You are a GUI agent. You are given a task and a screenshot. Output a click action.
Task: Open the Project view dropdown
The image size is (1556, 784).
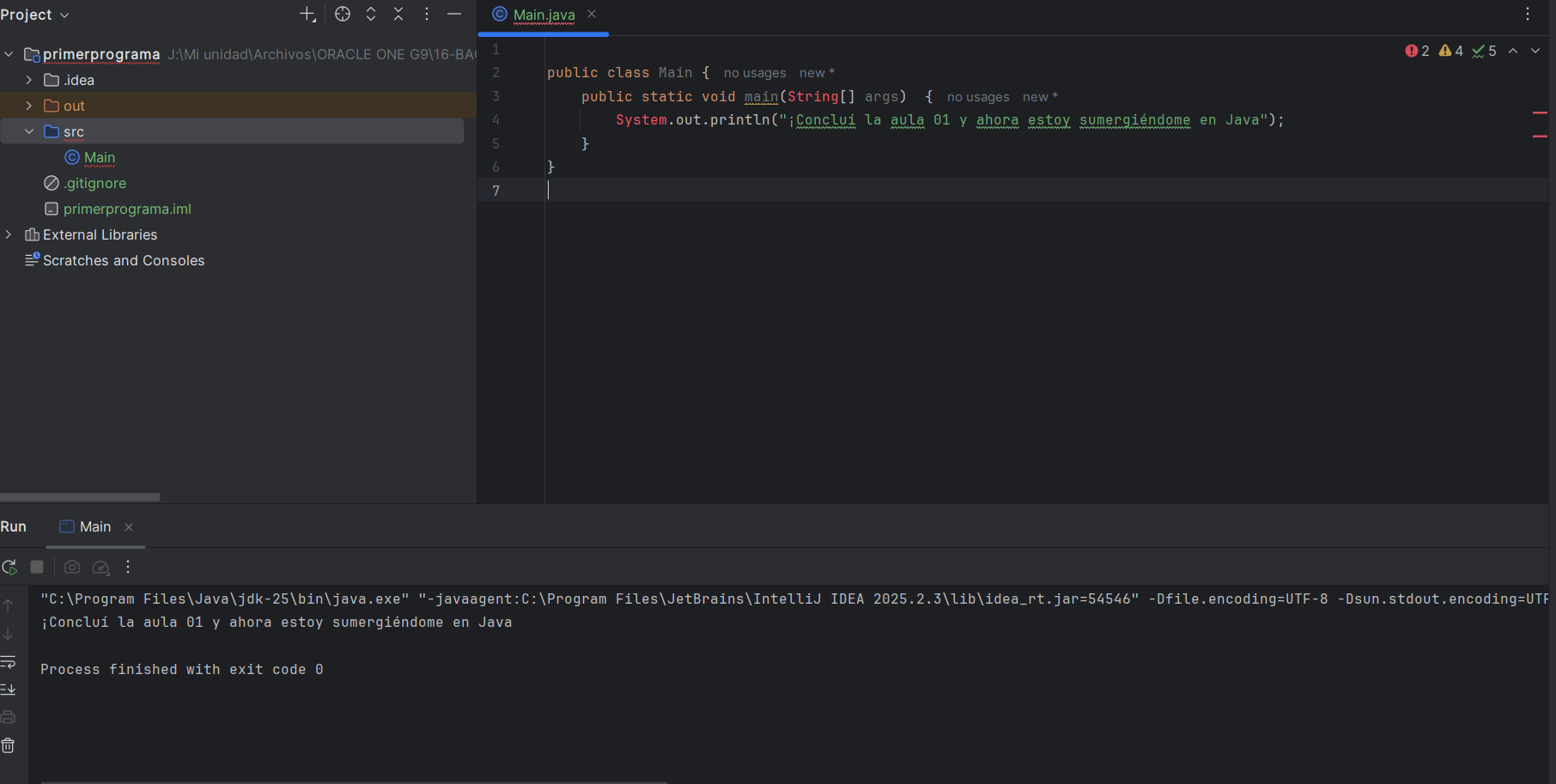tap(34, 15)
